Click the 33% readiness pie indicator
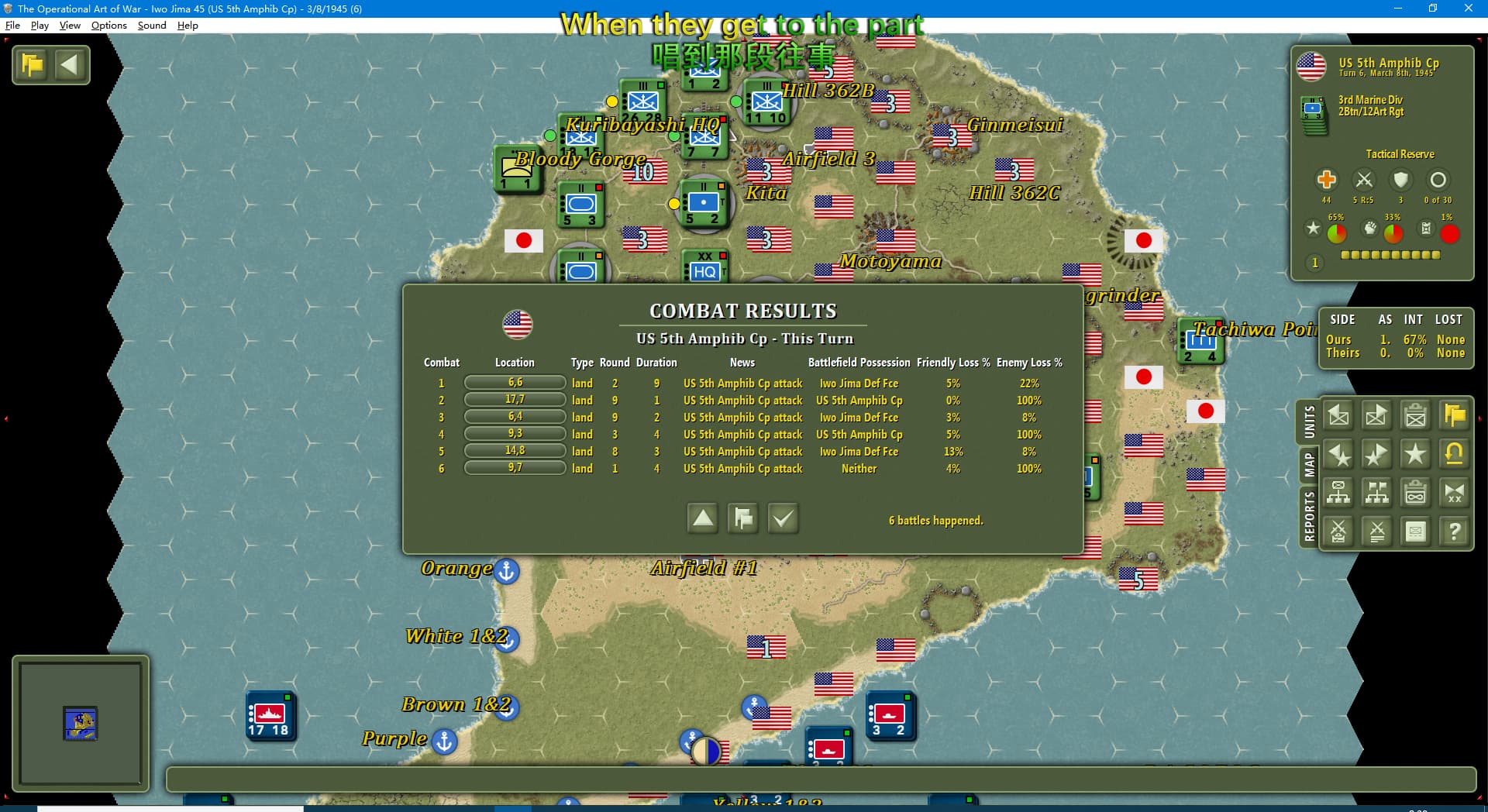Image resolution: width=1488 pixels, height=812 pixels. 1393,233
